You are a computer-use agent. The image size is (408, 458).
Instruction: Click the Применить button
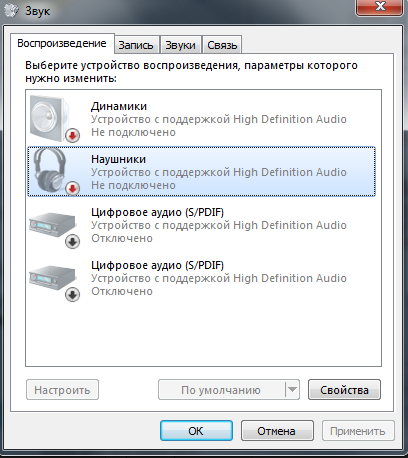(358, 431)
